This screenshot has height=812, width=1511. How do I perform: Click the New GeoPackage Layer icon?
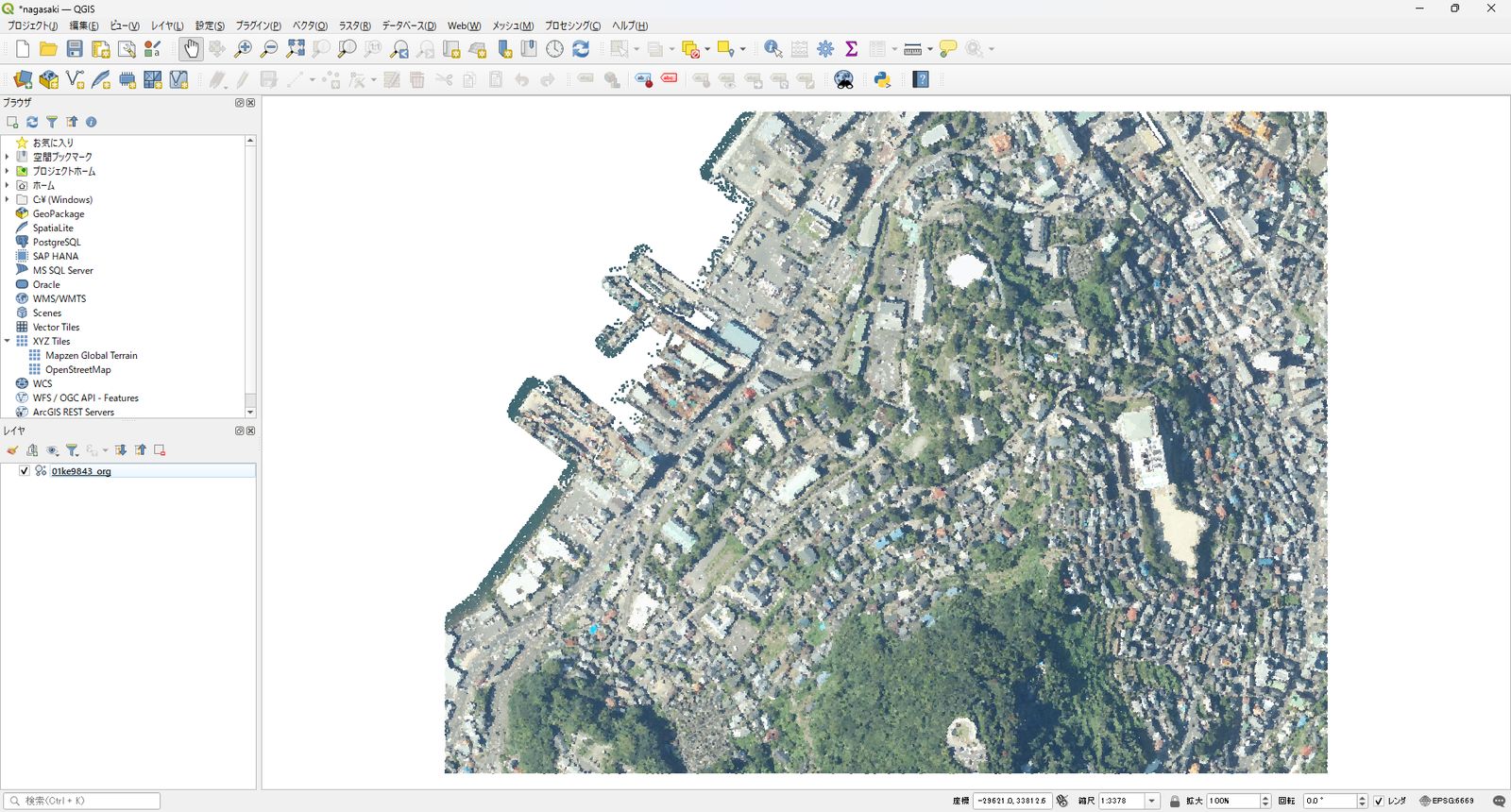[x=49, y=80]
